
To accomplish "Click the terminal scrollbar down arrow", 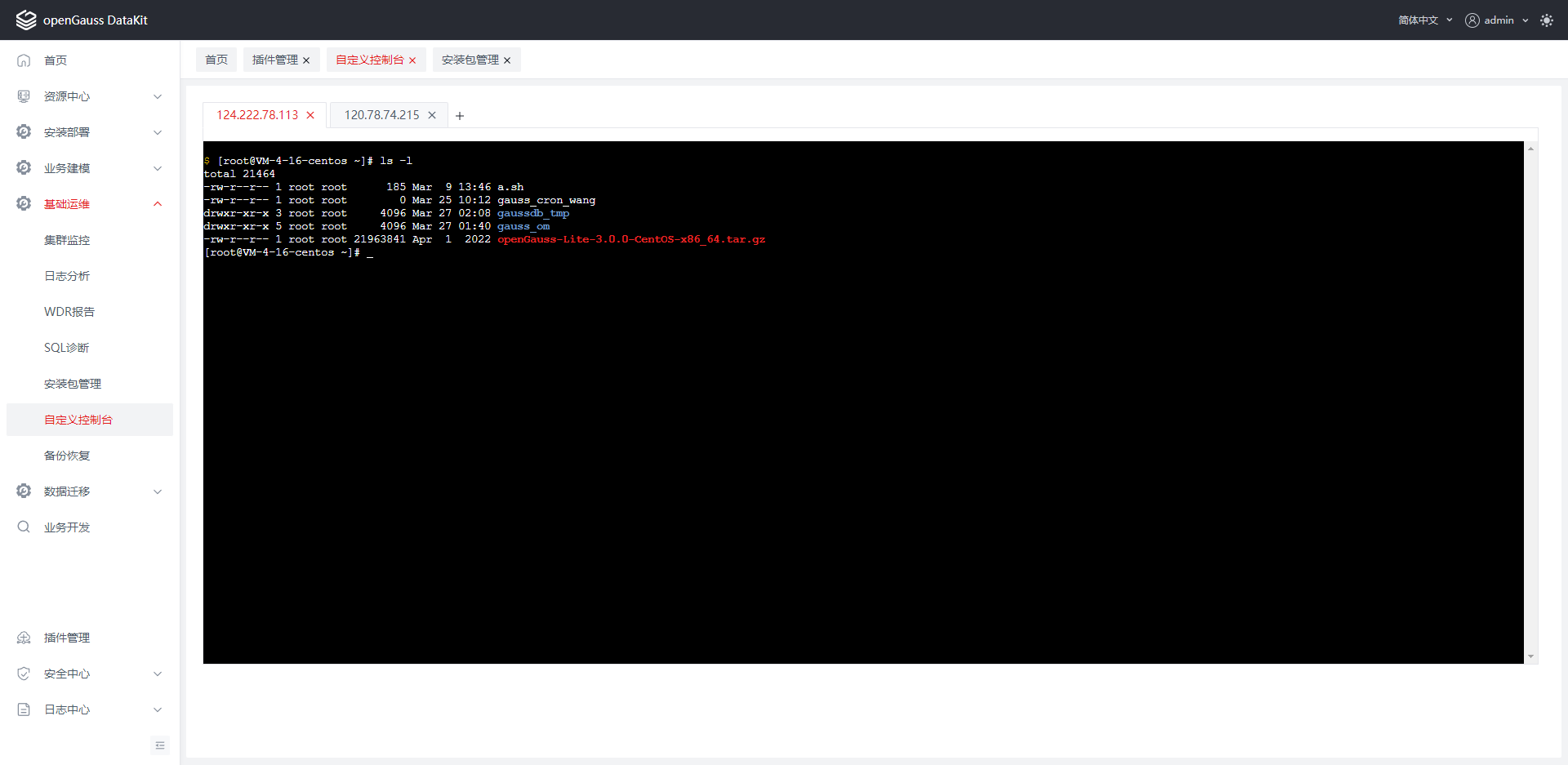I will [x=1530, y=656].
